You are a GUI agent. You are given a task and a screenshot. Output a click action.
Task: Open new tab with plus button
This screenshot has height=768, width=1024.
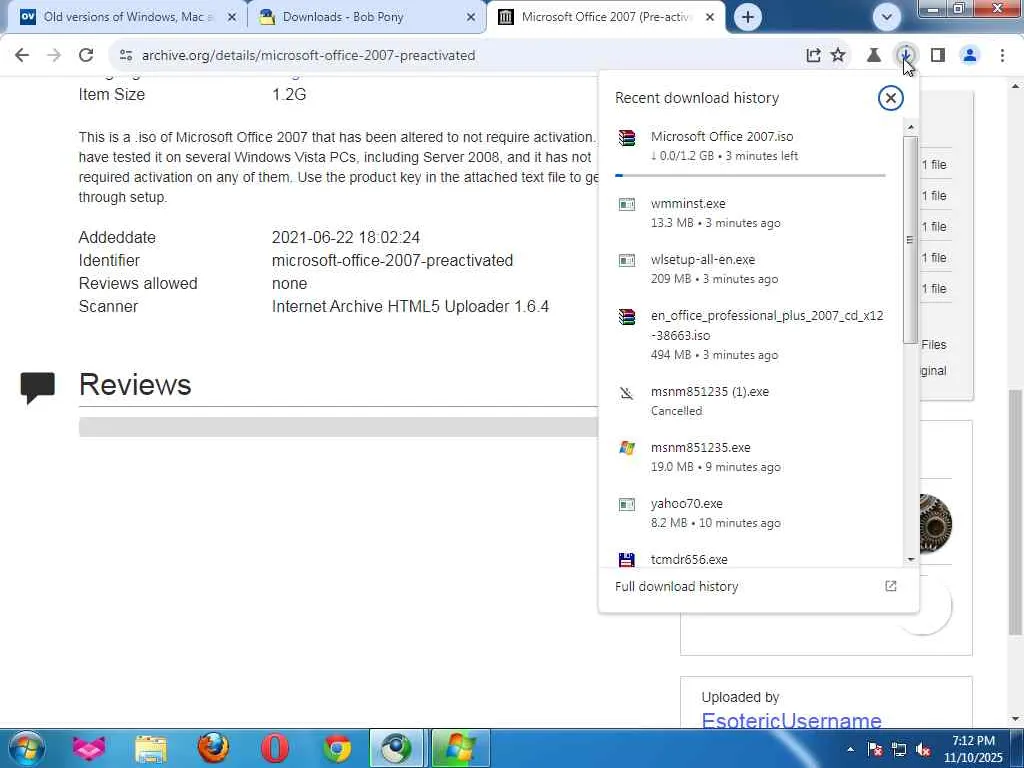(748, 17)
